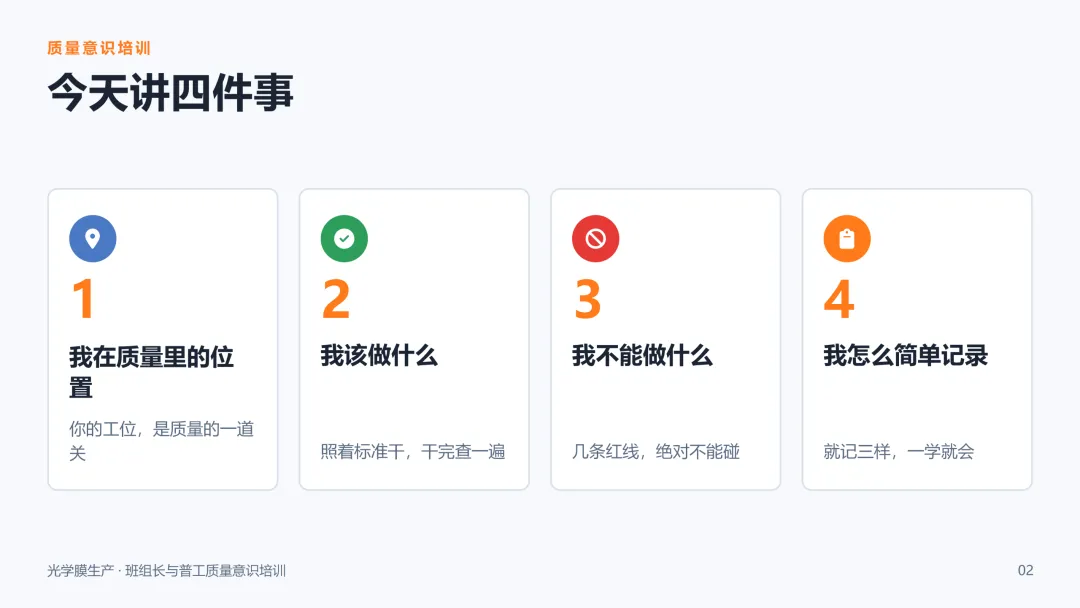Click the orange number 3
The height and width of the screenshot is (608, 1080).
coord(588,299)
